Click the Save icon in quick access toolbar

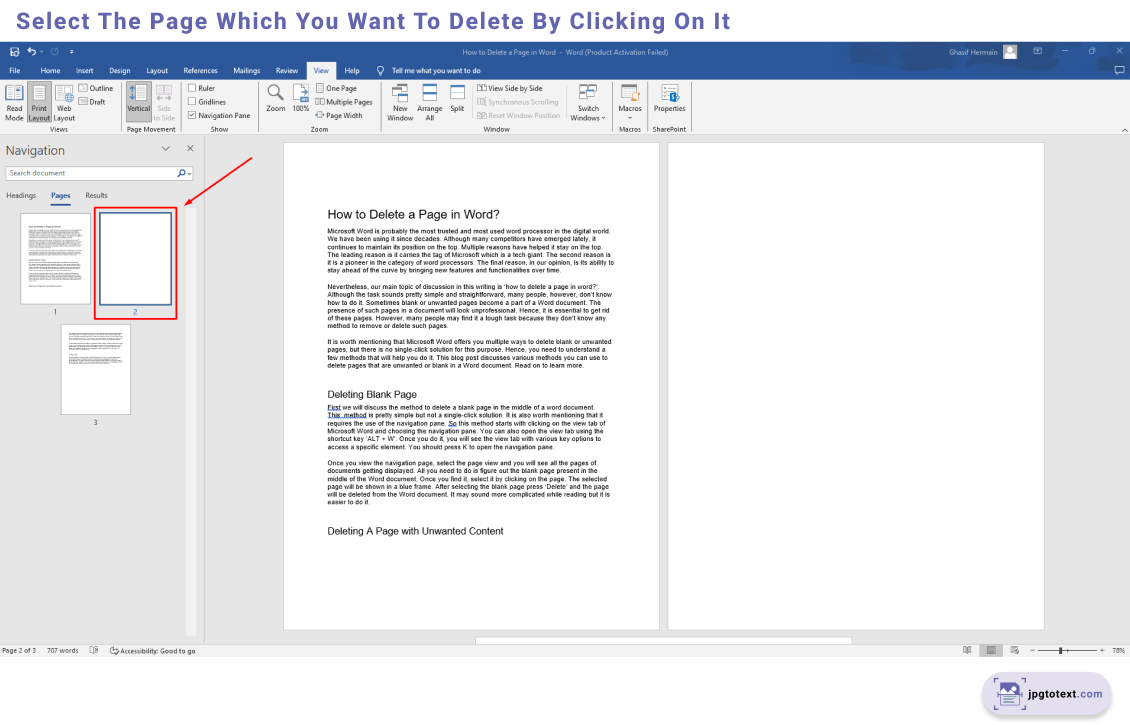click(14, 52)
